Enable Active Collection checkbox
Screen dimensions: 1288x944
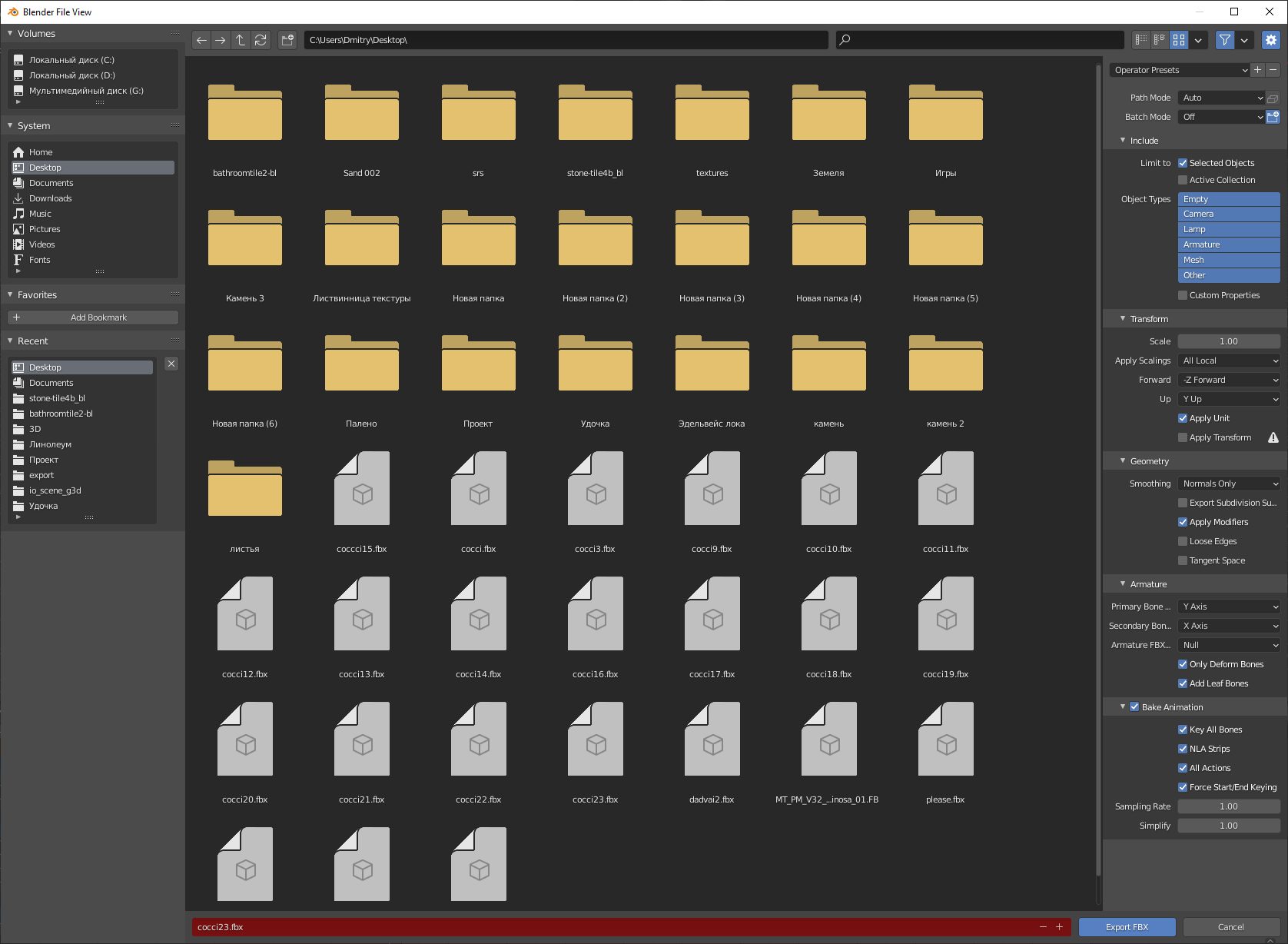[1183, 180]
